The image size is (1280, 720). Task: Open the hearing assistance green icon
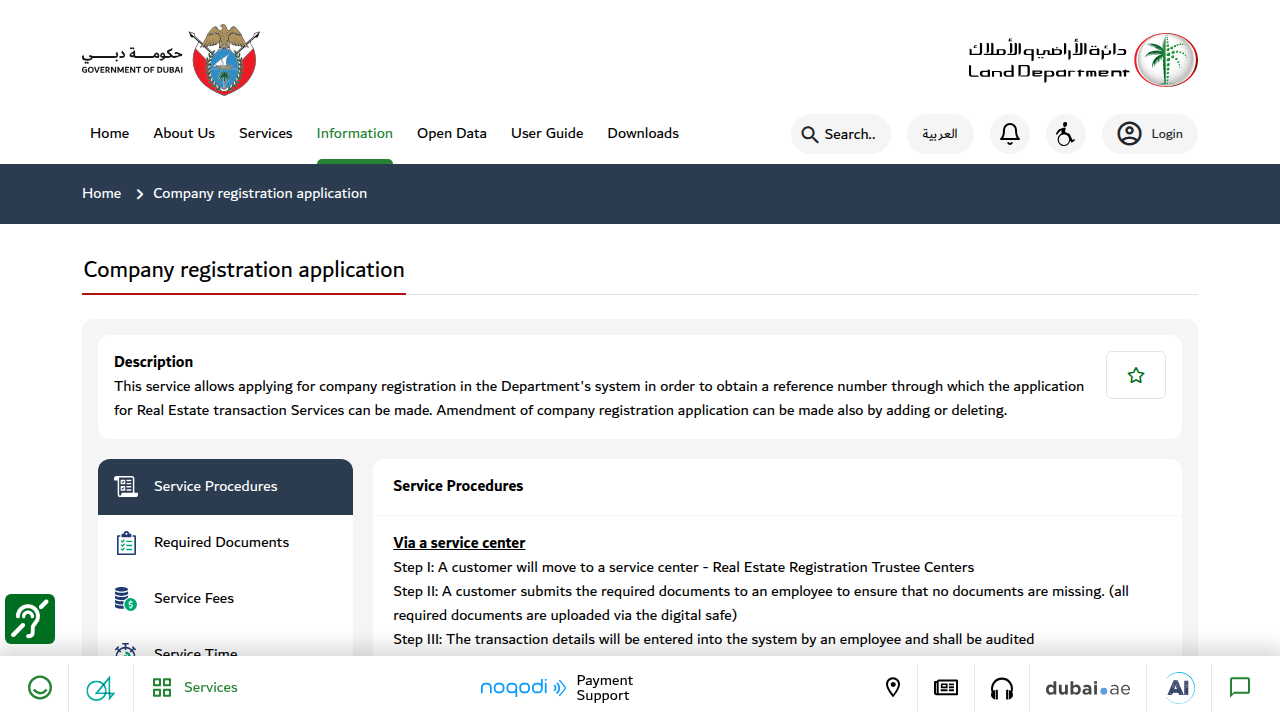point(30,619)
